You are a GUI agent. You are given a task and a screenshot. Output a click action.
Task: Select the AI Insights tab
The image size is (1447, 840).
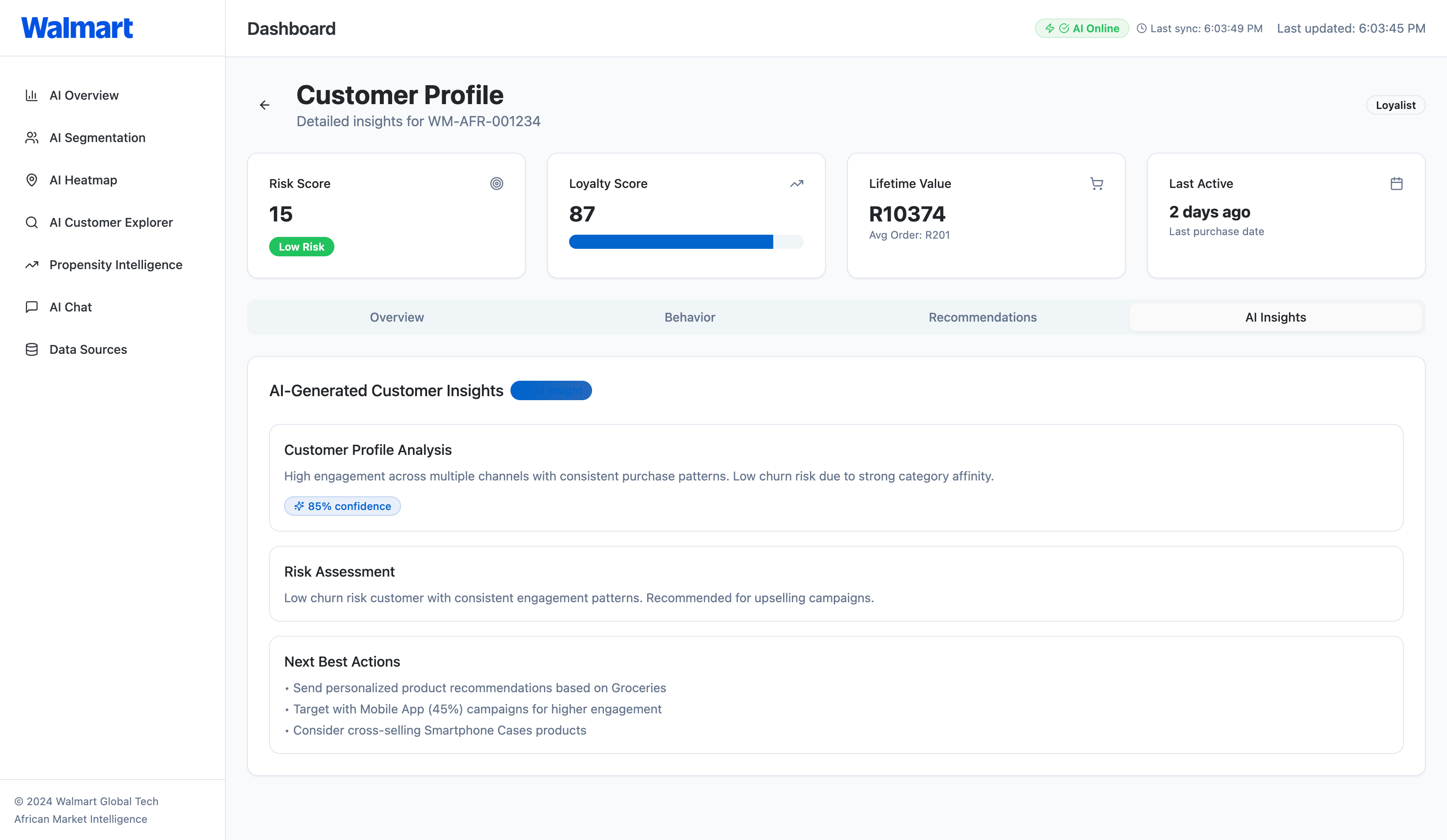click(1275, 318)
